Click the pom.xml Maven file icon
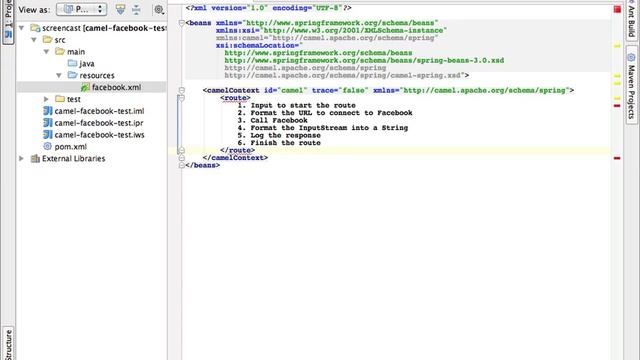 coord(48,146)
